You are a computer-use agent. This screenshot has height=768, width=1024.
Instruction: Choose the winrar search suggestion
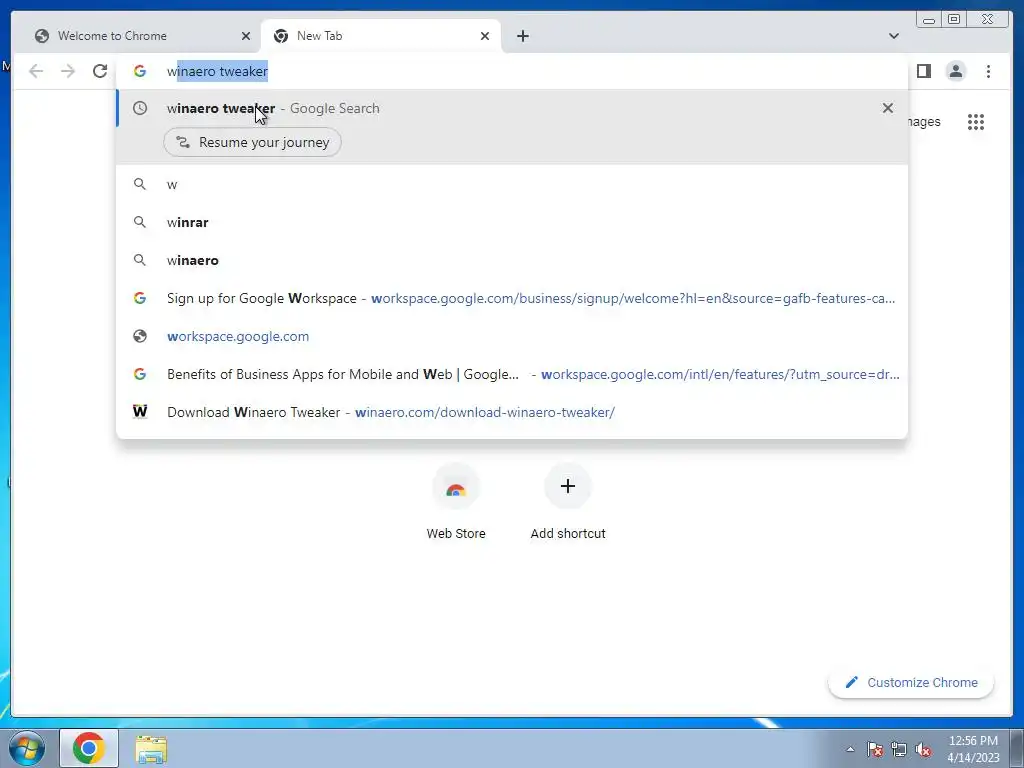pos(511,223)
